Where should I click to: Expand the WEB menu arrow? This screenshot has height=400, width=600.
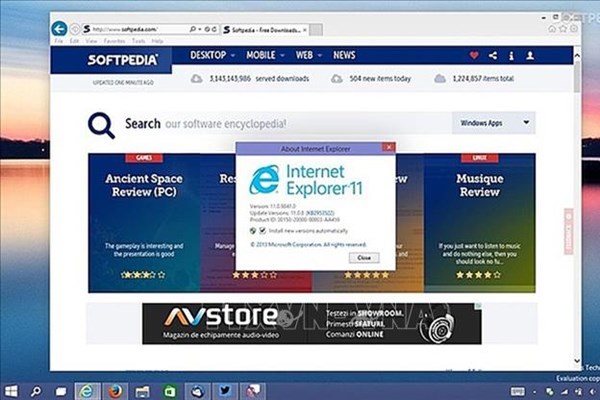click(320, 56)
